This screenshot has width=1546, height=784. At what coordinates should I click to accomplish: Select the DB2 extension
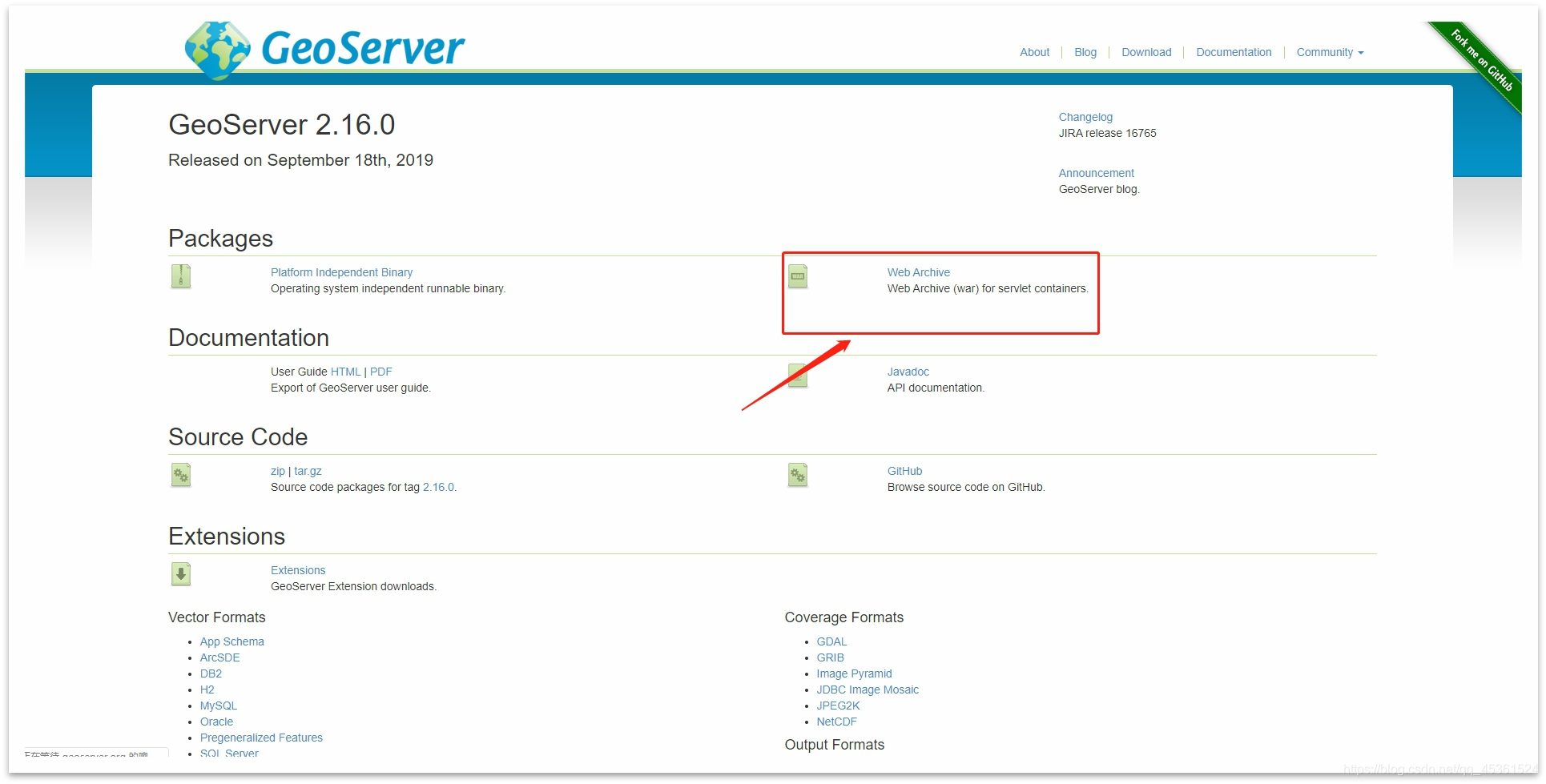point(211,673)
